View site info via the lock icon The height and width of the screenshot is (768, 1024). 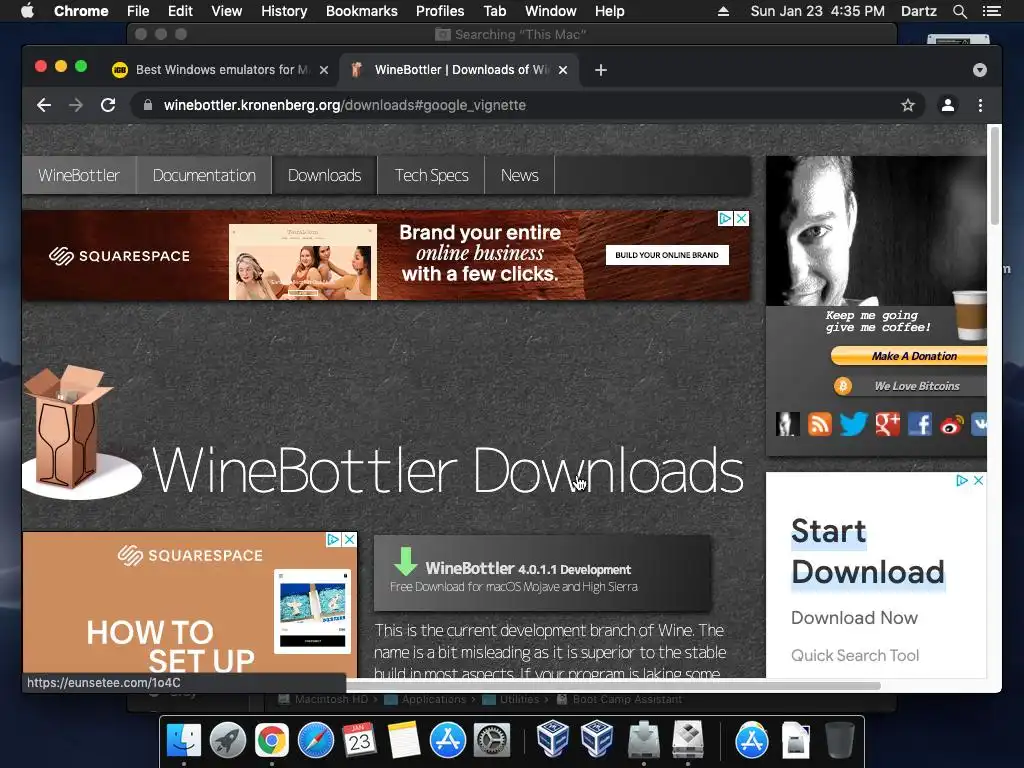148,105
